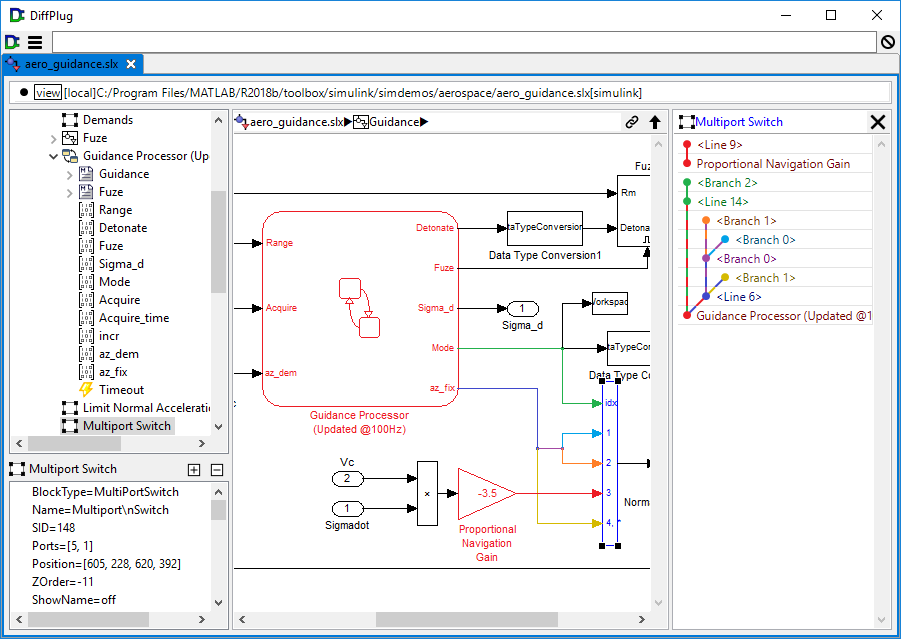
Task: Click the product multiply block
Action: [427, 493]
